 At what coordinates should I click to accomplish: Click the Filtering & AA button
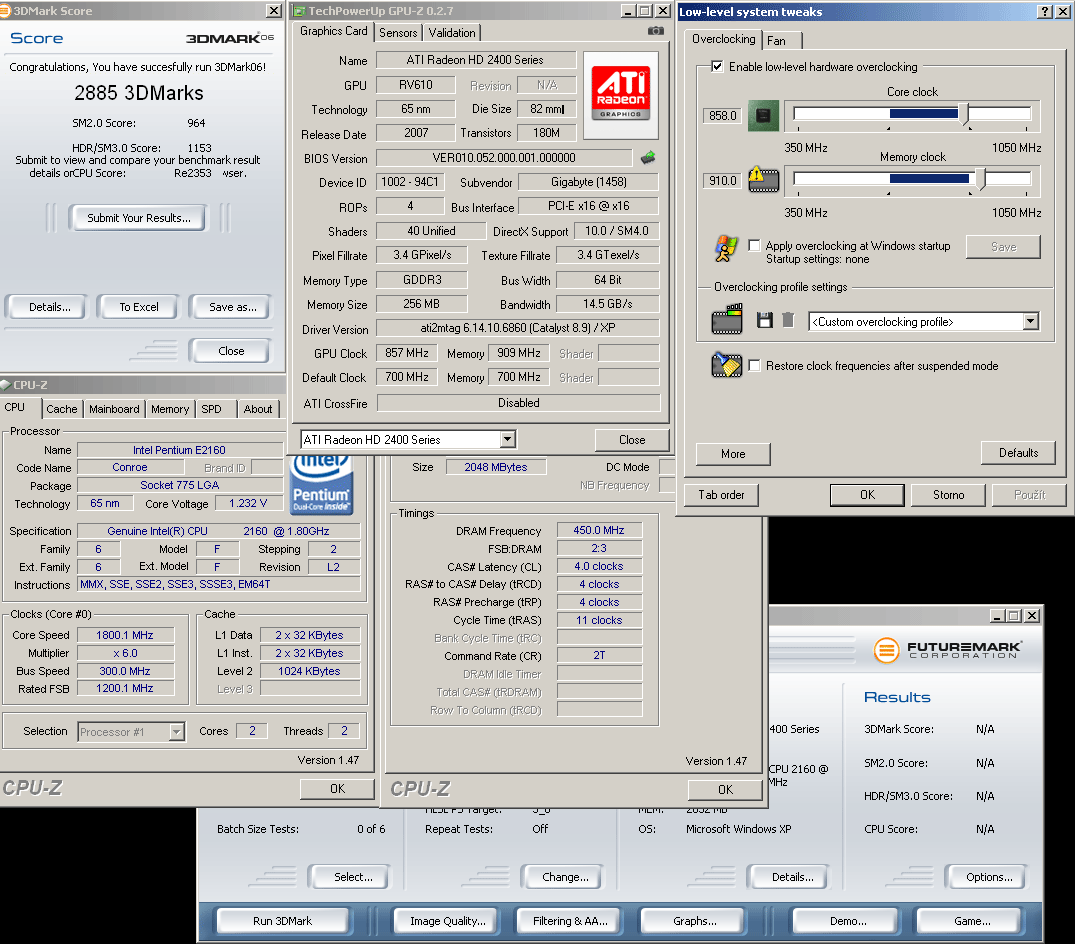point(570,921)
